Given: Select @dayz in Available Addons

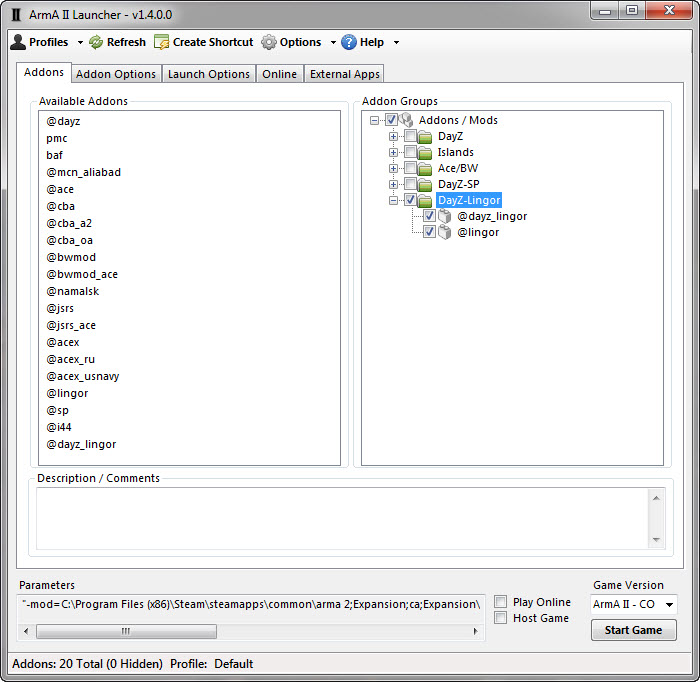Looking at the screenshot, I should pos(63,121).
